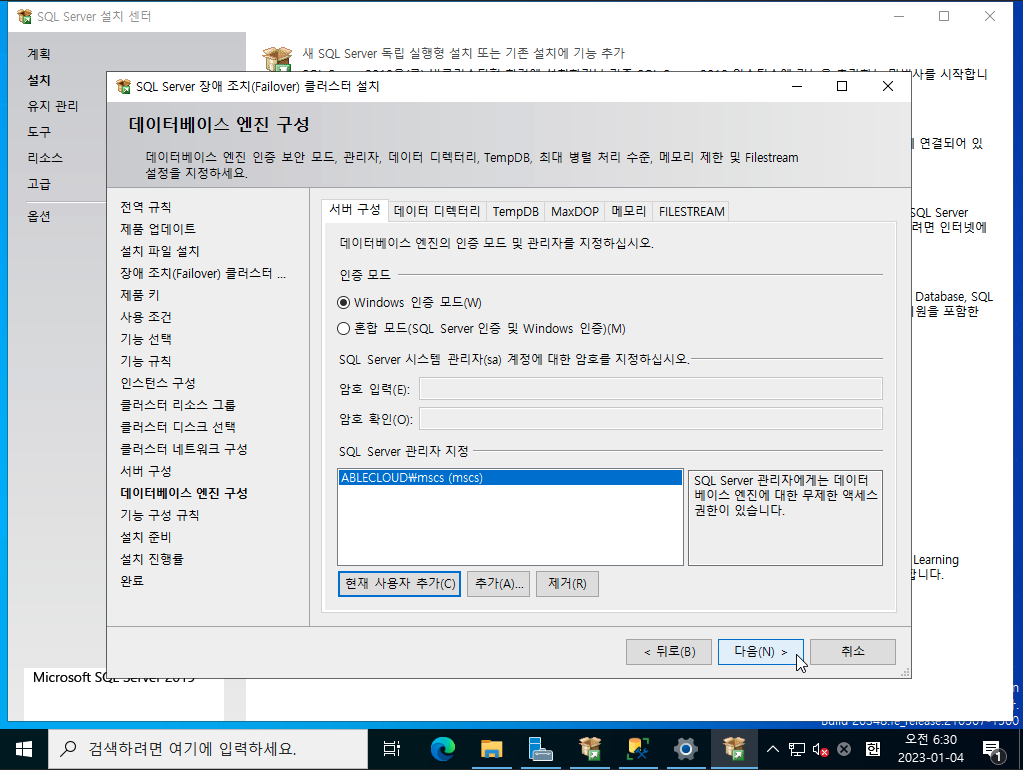Viewport: 1023px width, 770px height.
Task: Open the TempDB tab
Action: (x=515, y=211)
